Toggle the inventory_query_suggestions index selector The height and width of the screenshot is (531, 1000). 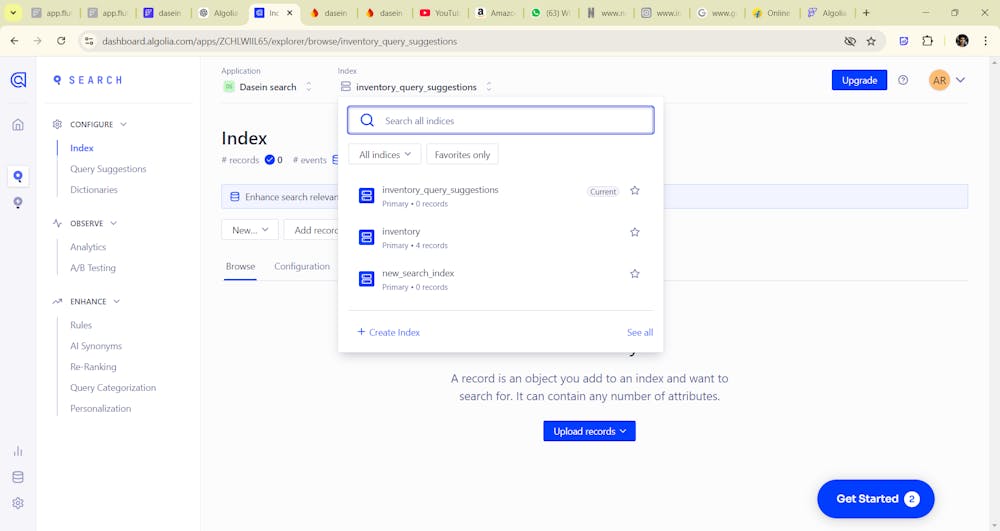pos(416,87)
